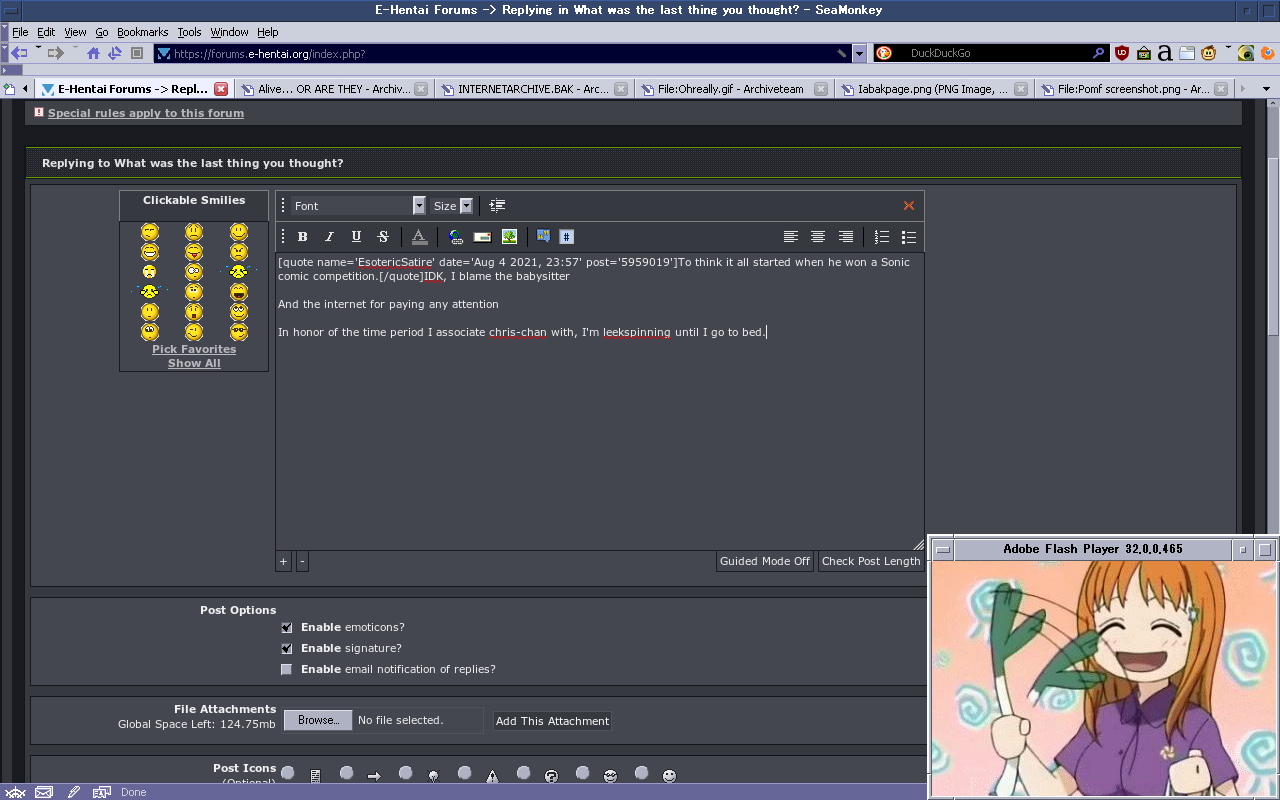1280x800 pixels.
Task: Open the Edit menu
Action: (46, 32)
